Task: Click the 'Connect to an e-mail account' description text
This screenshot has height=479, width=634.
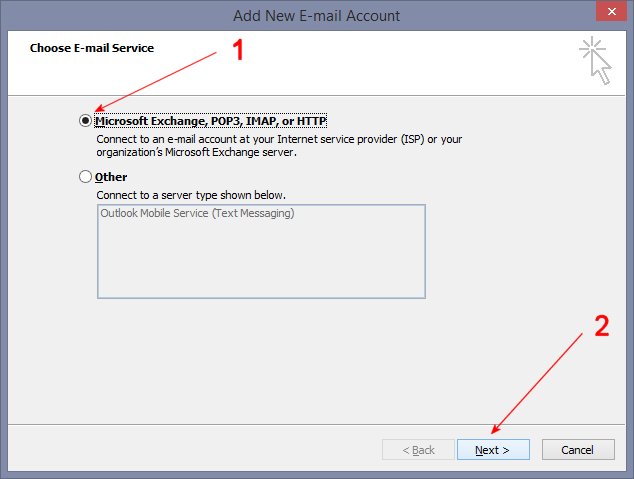Action: tap(279, 146)
